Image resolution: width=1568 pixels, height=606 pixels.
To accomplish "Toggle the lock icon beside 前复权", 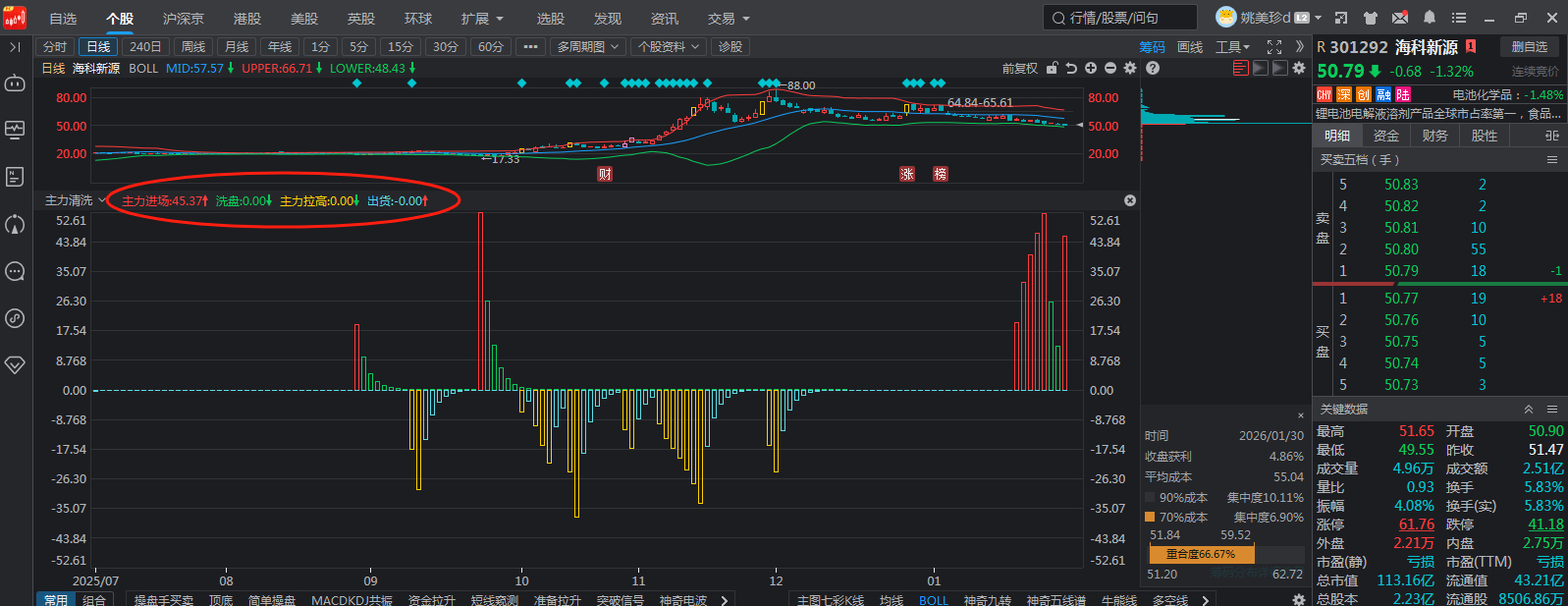I will coord(1052,68).
